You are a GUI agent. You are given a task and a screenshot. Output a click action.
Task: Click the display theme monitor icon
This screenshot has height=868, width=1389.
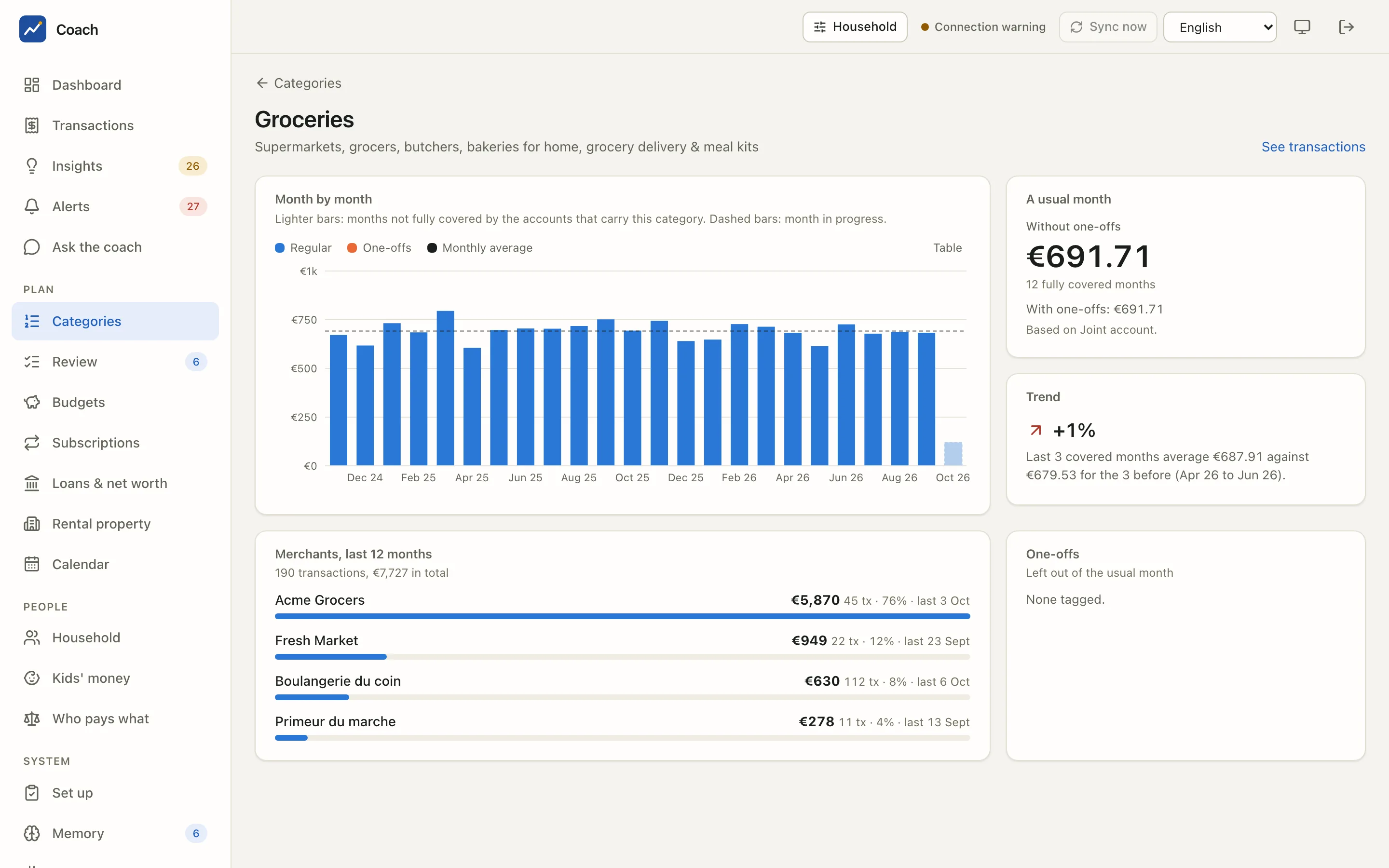point(1302,27)
